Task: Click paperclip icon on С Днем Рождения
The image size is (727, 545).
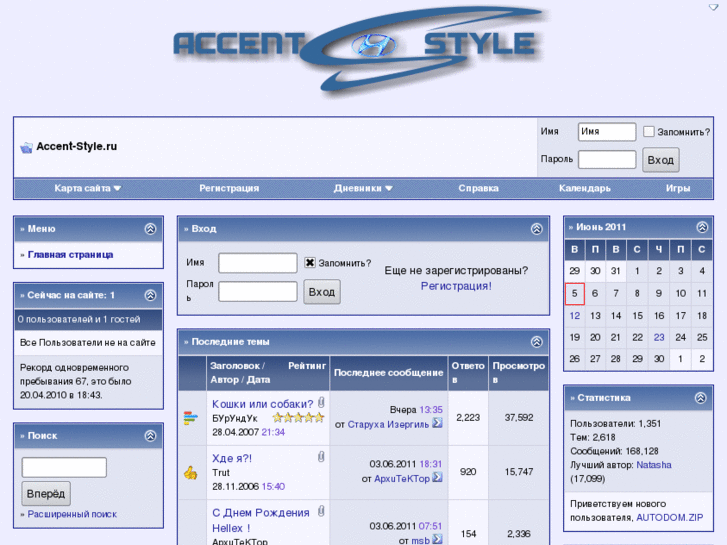Action: pos(321,511)
